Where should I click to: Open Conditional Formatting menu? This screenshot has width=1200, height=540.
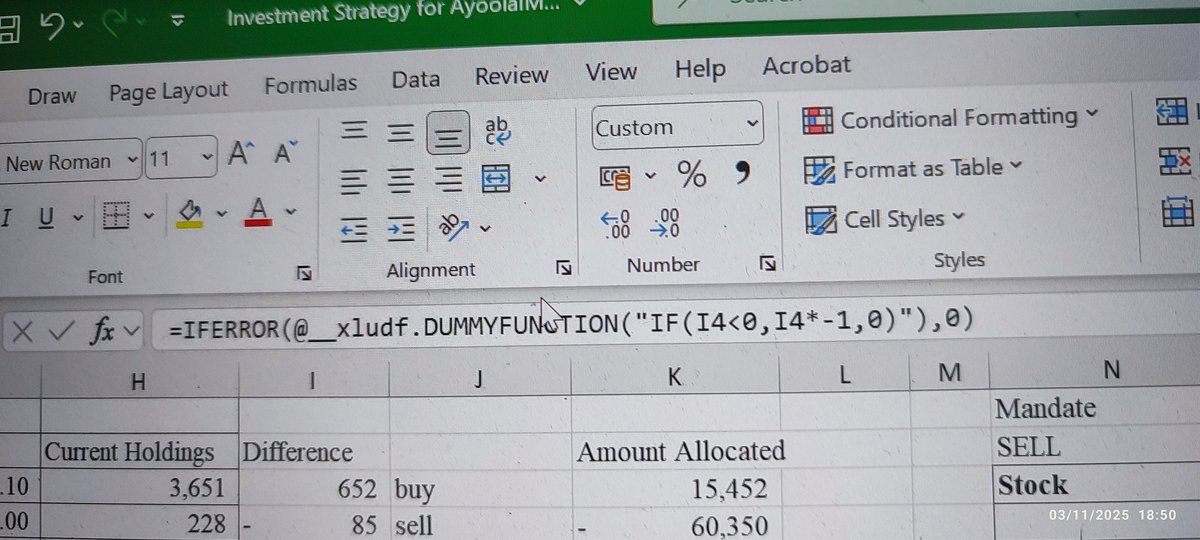pyautogui.click(x=950, y=119)
